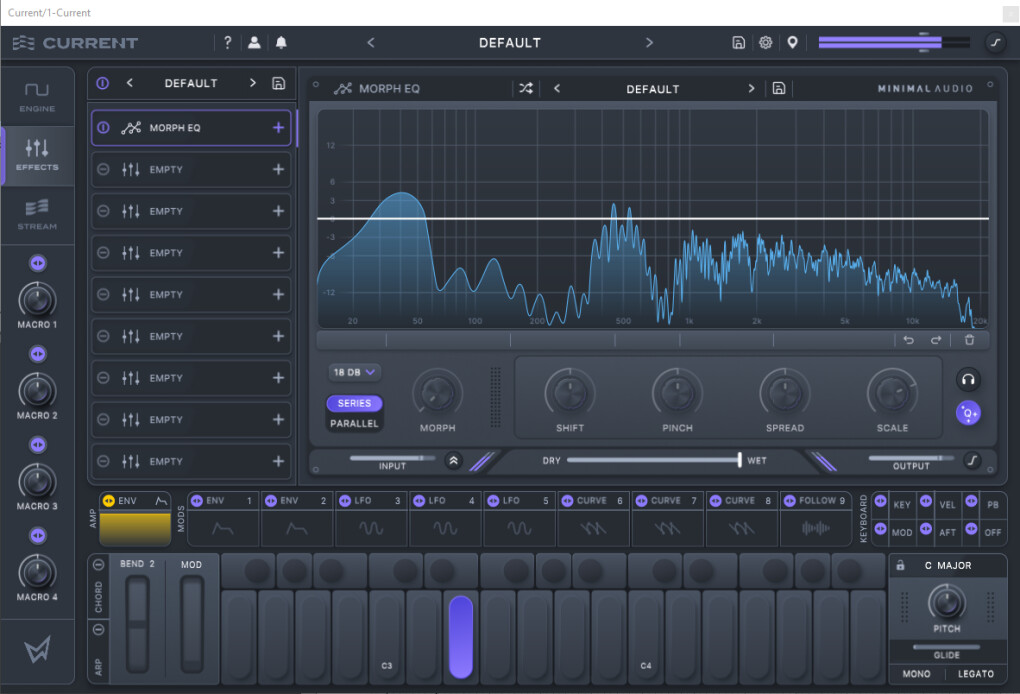Screen dimensions: 1020x694
Task: Click the Morph EQ curve icon in chain
Action: pyautogui.click(x=131, y=127)
